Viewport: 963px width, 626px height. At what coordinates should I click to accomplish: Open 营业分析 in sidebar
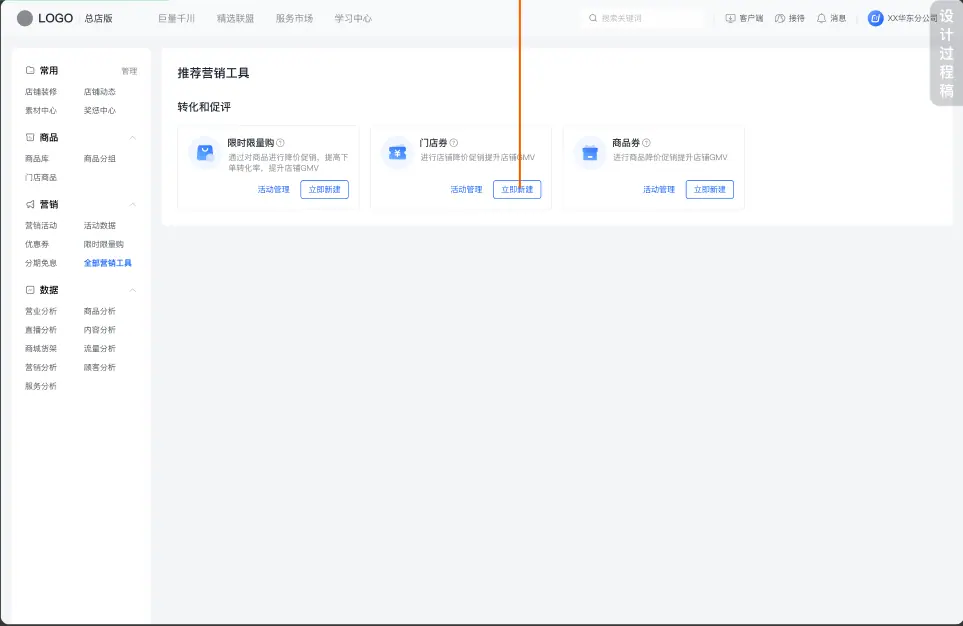[41, 311]
